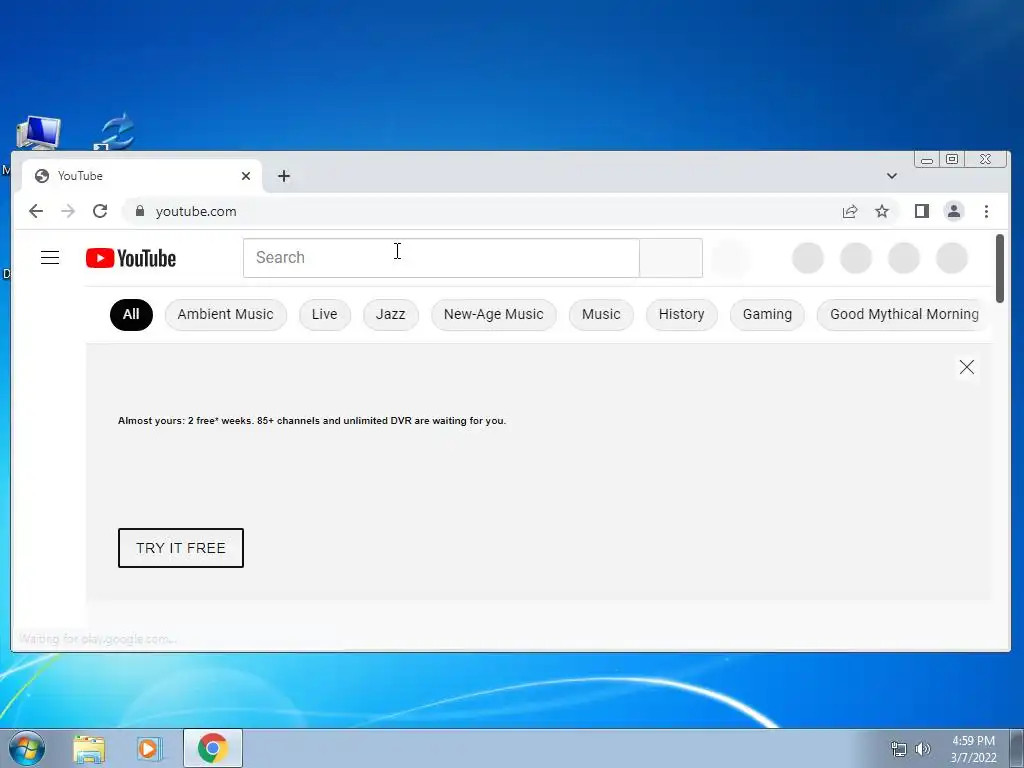The height and width of the screenshot is (768, 1024).
Task: Select the Good Mythical Morning chip
Action: click(x=904, y=315)
